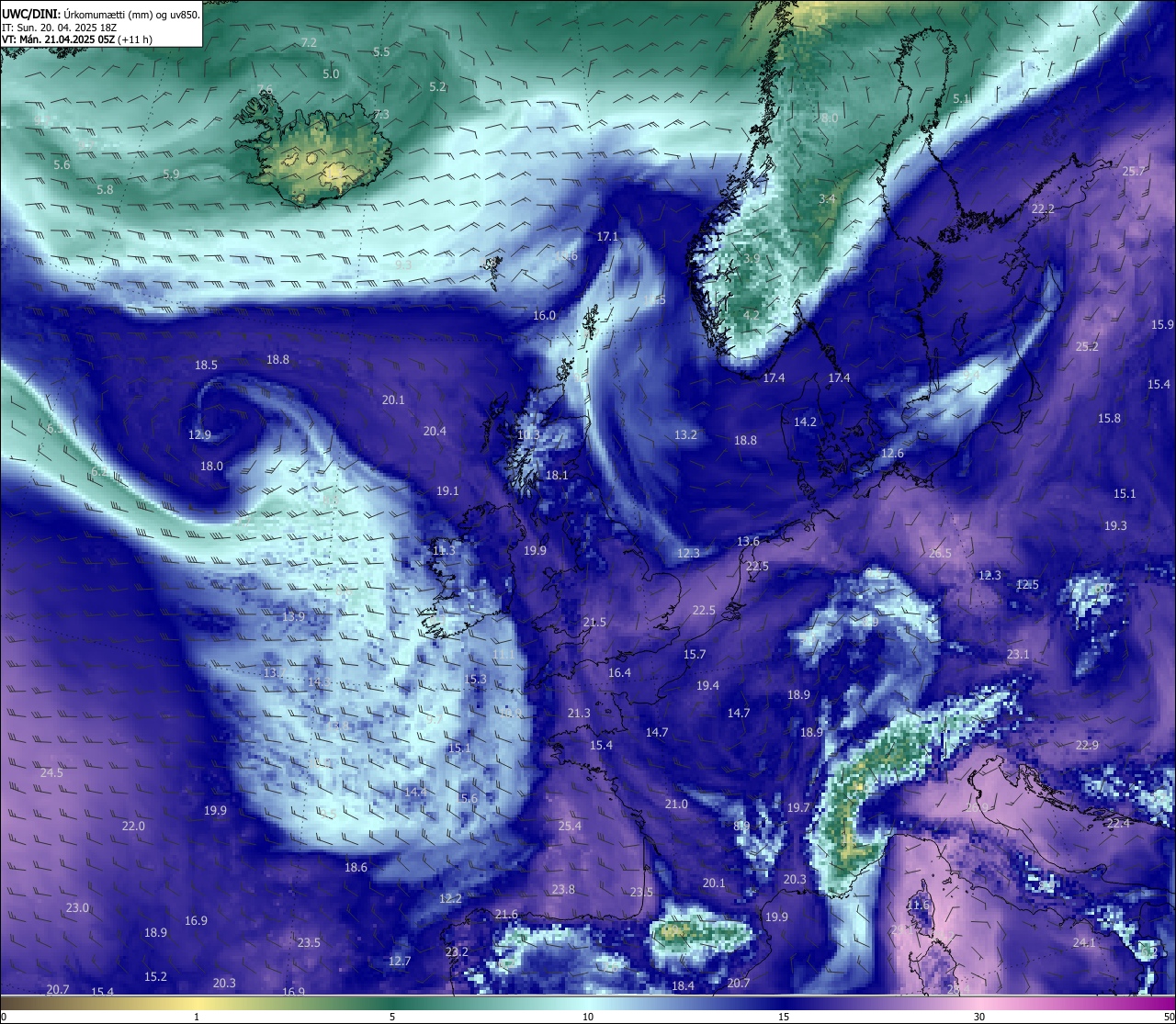Click the map value 13.2
Image resolution: width=1176 pixels, height=1024 pixels.
[x=685, y=435]
